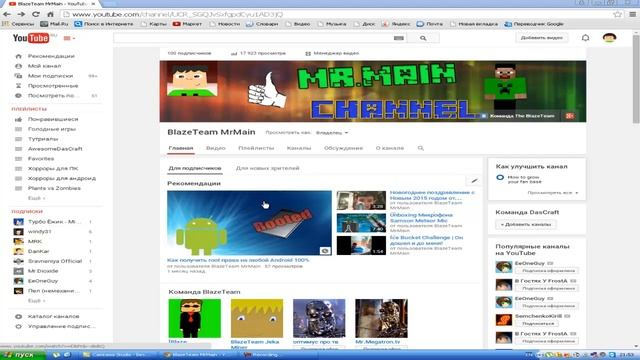Select the Для подписчиков view

(195, 168)
